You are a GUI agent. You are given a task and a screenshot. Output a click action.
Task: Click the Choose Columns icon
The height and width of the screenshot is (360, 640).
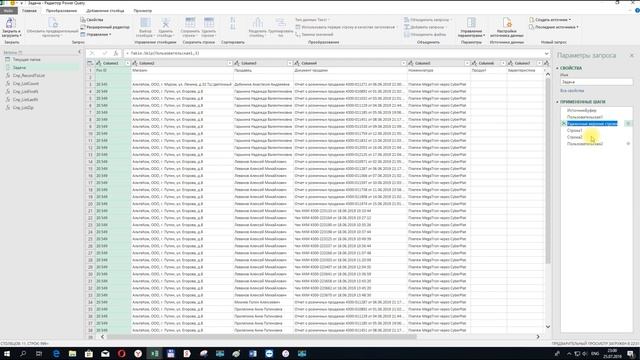(x=145, y=23)
